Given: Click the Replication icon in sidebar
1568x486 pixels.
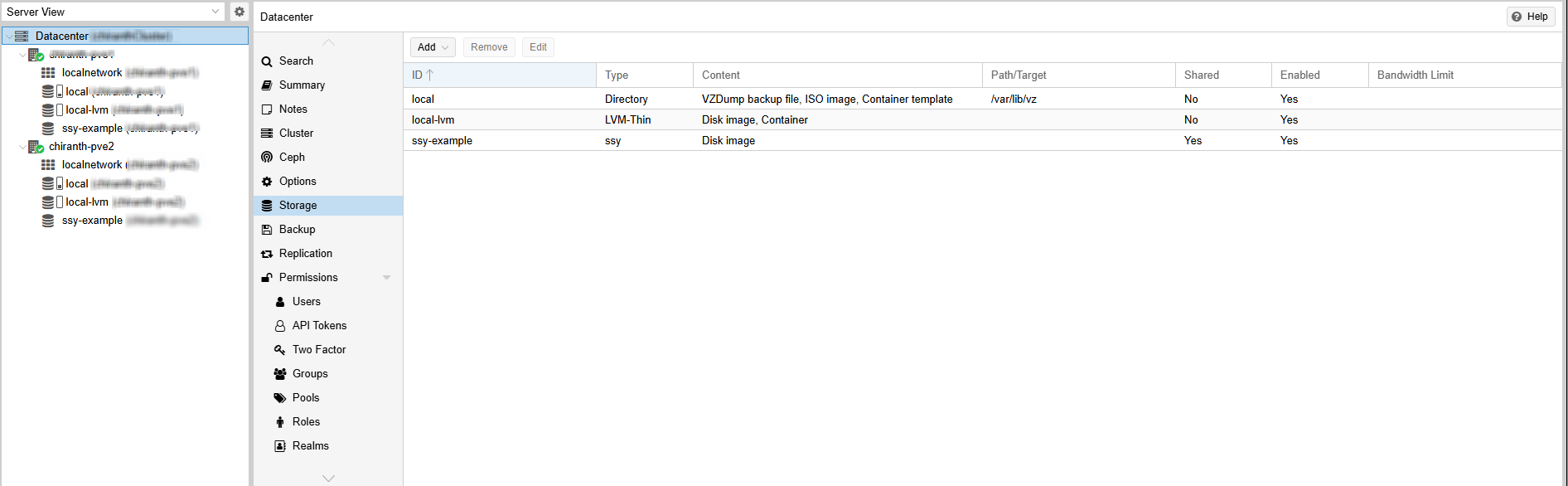Looking at the screenshot, I should pos(267,254).
